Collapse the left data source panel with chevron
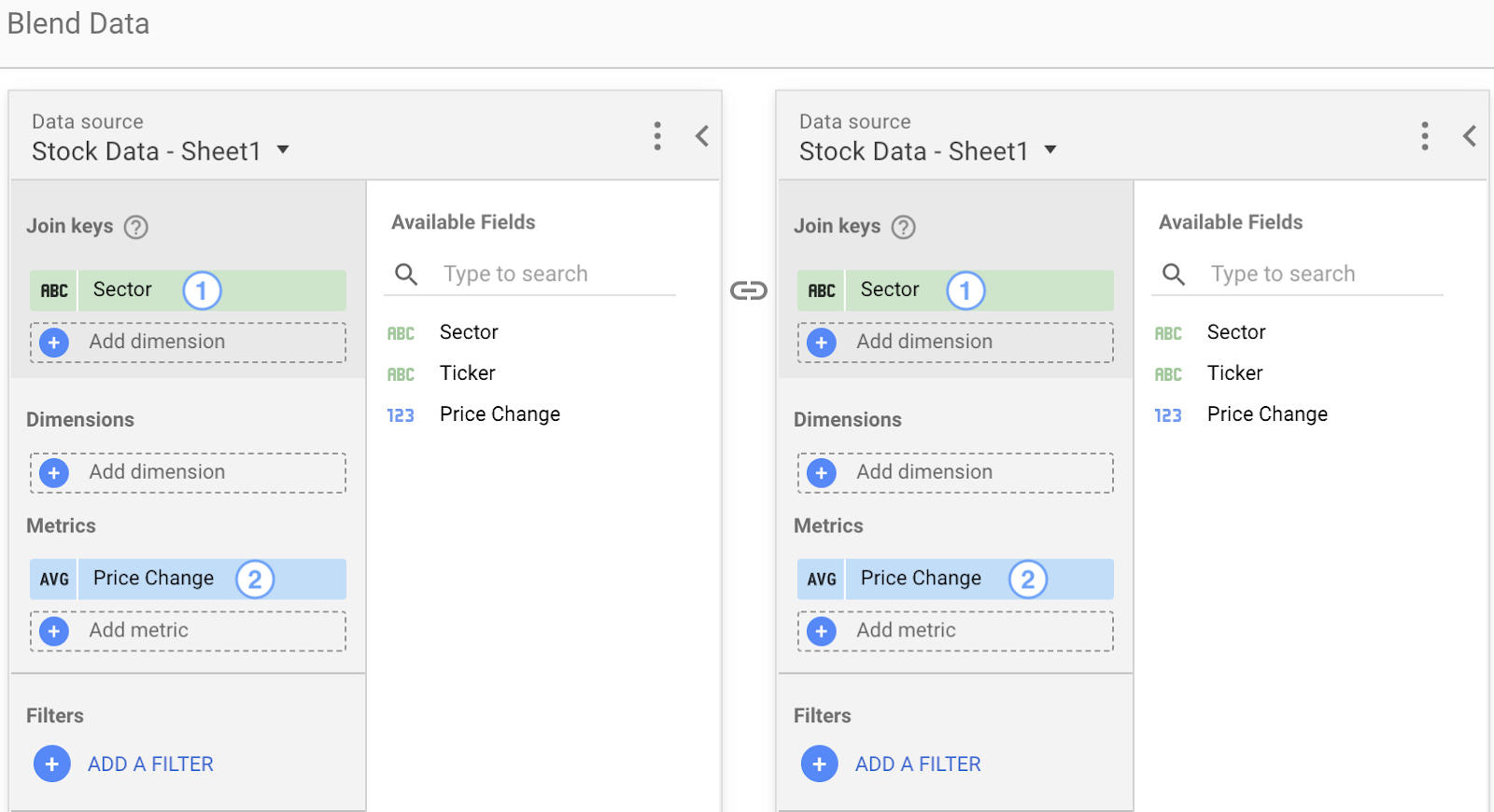 (702, 136)
